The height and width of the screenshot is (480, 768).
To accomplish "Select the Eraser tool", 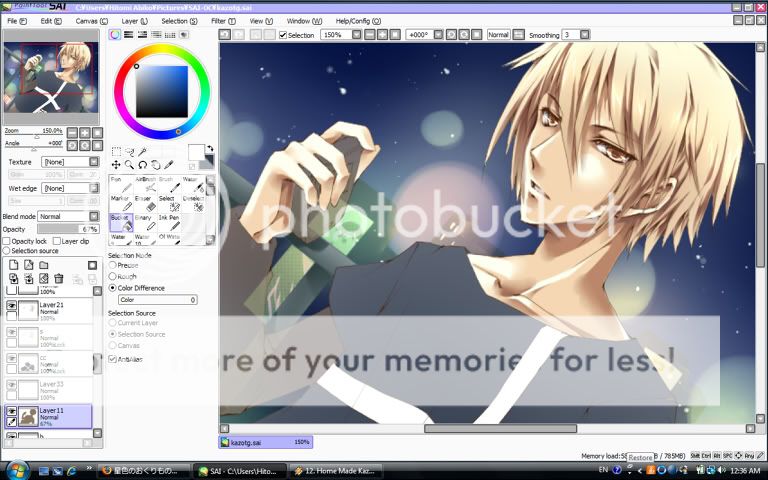I will point(145,204).
